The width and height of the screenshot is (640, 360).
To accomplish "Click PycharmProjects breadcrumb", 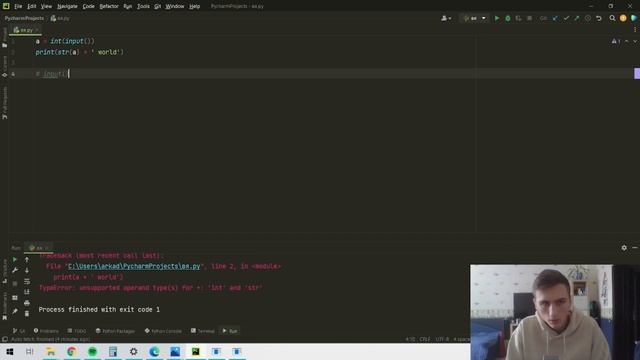I will 24,18.
